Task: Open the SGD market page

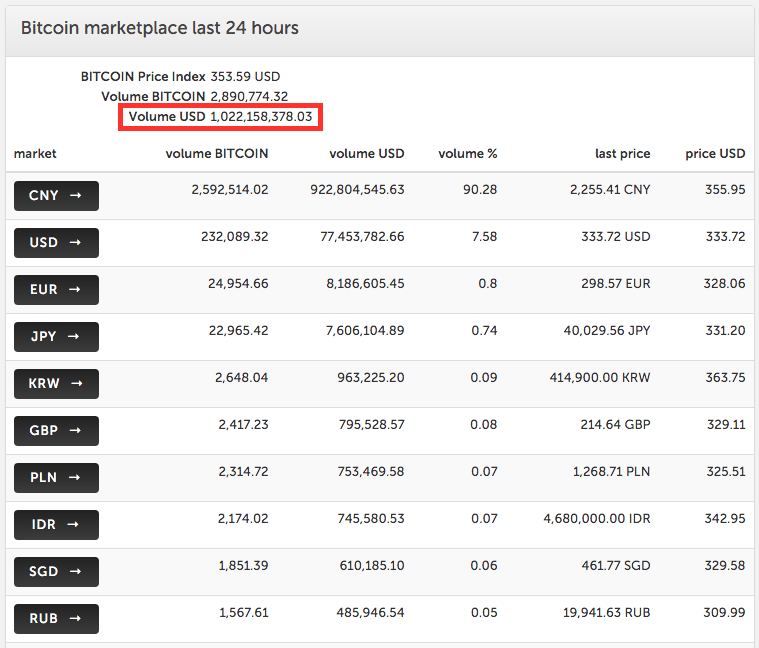Action: pyautogui.click(x=56, y=572)
